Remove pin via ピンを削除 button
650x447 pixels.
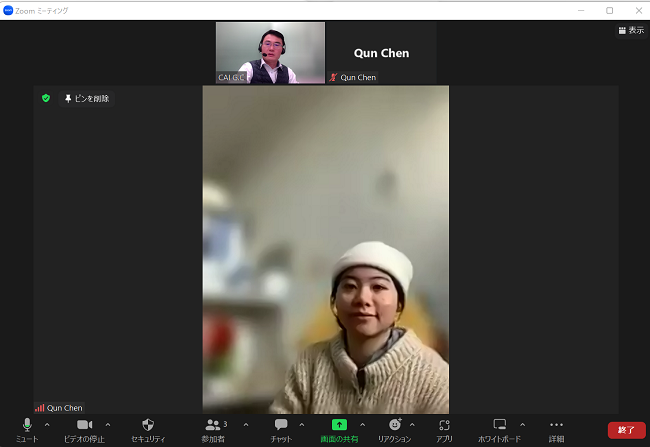tap(87, 98)
